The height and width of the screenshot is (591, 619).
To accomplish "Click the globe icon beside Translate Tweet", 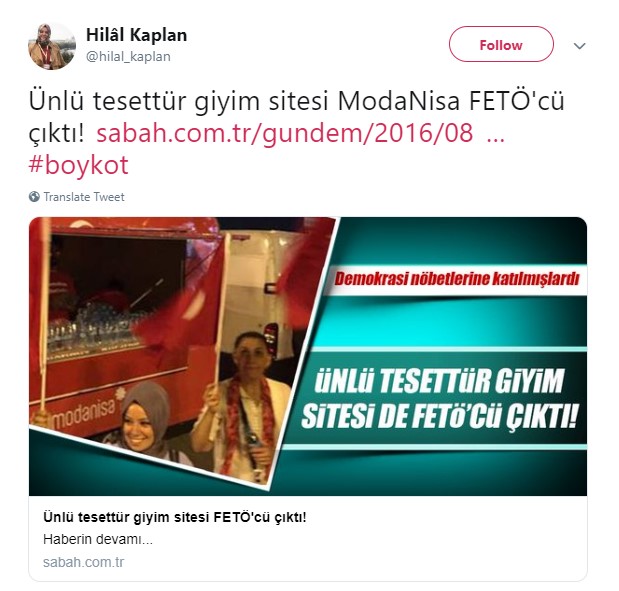I will [34, 197].
